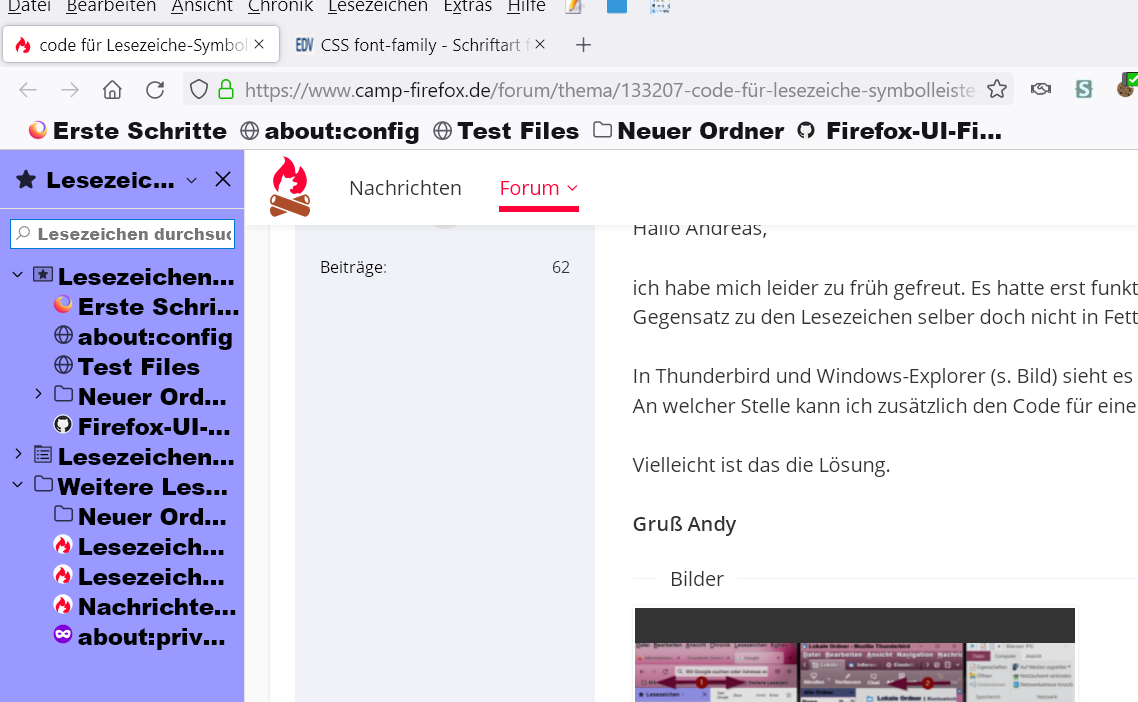This screenshot has height=702, width=1138.
Task: Open Test Files bookmark in the sidebar
Action: pyautogui.click(x=127, y=367)
